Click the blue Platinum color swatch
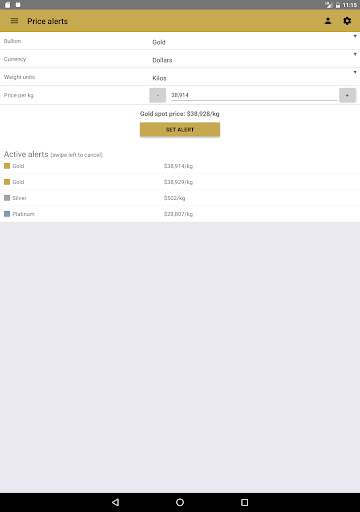Viewport: 360px width, 512px height. [x=7, y=214]
